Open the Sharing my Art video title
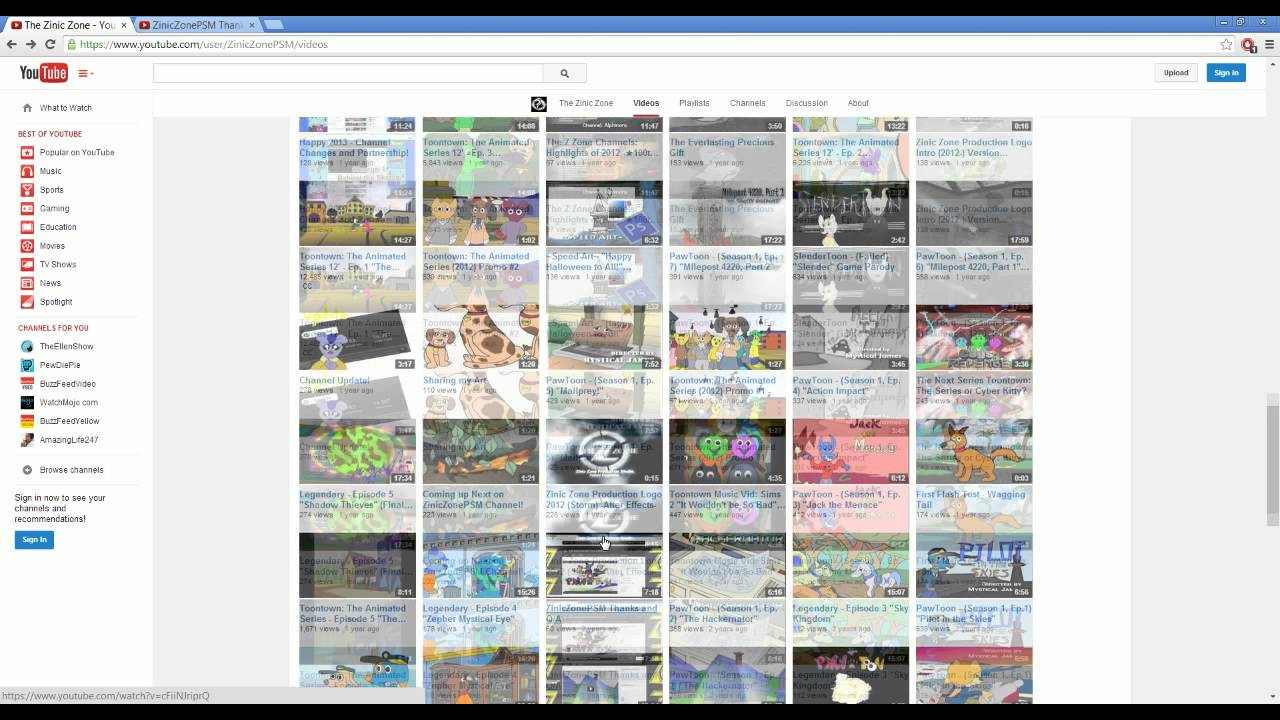Viewport: 1280px width, 720px height. 453,380
